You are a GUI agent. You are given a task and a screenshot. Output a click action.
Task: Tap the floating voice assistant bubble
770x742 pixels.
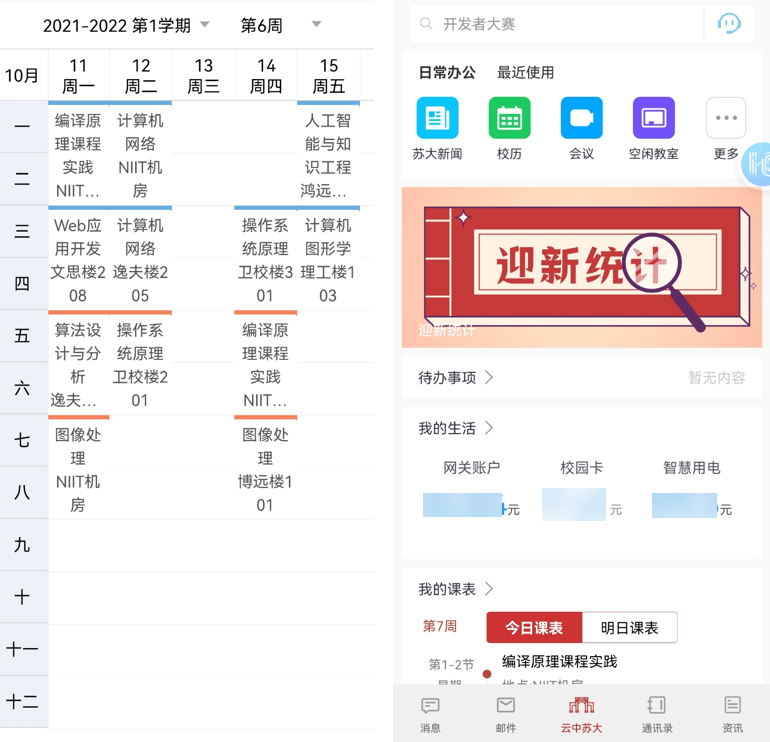pyautogui.click(x=757, y=165)
